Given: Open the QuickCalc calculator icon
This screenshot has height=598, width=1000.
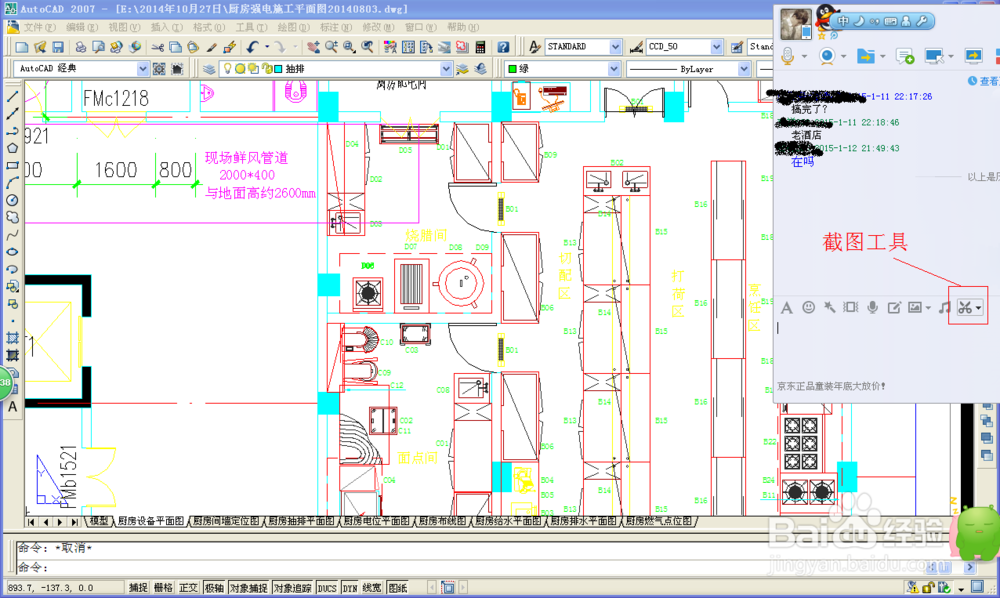Looking at the screenshot, I should pos(481,47).
